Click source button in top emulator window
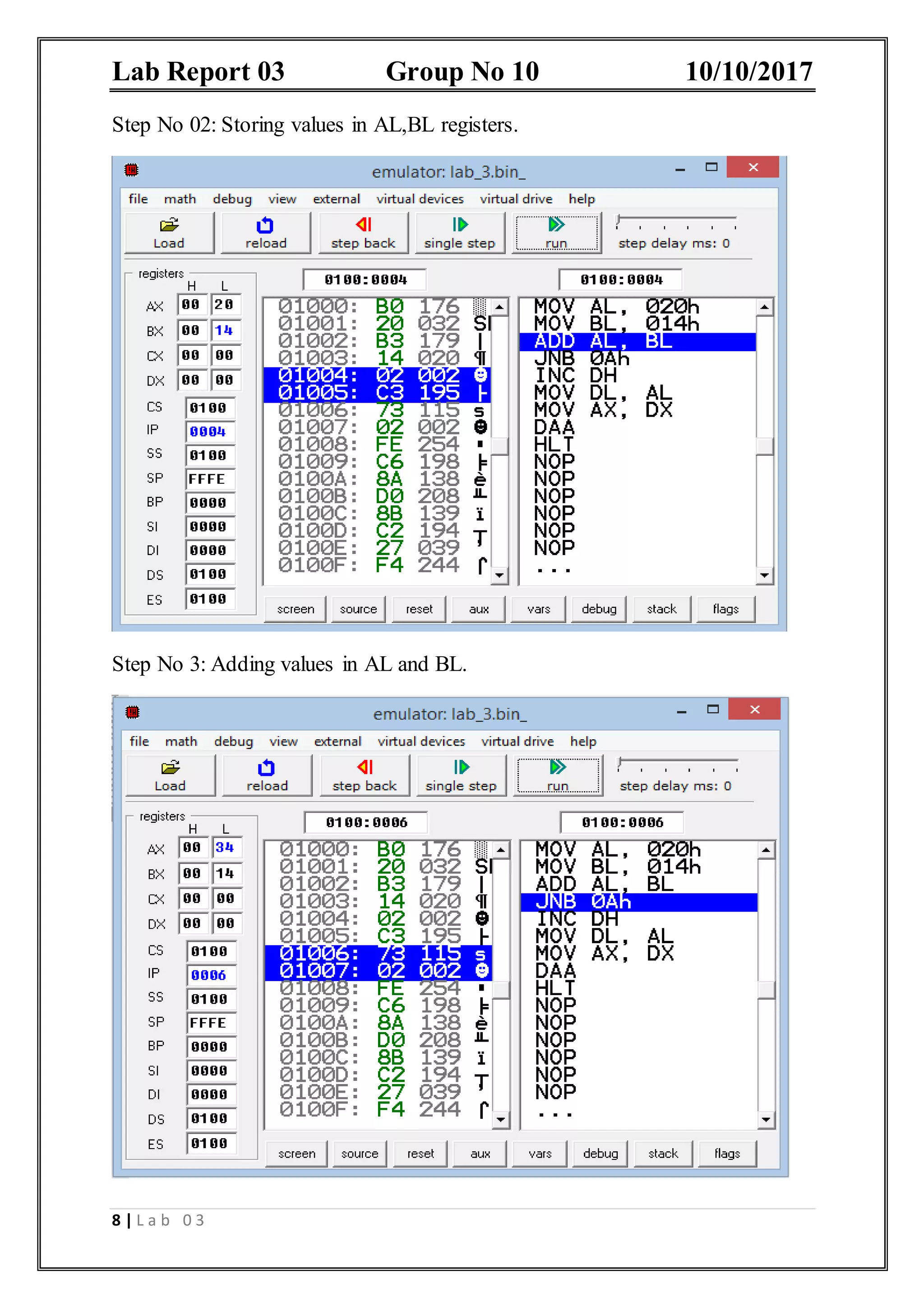Viewport: 924px width, 1307px height. point(358,609)
